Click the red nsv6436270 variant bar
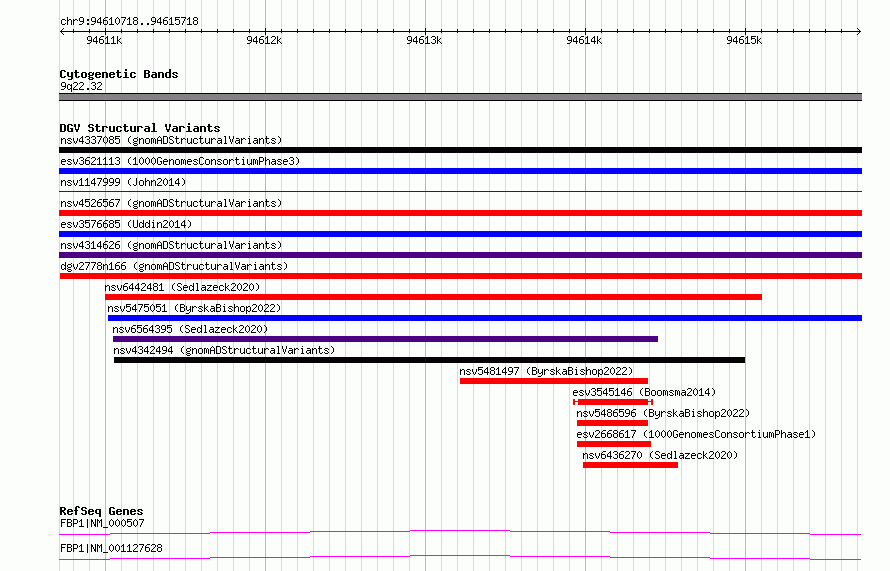Screen dimensions: 890x571 click(630, 465)
